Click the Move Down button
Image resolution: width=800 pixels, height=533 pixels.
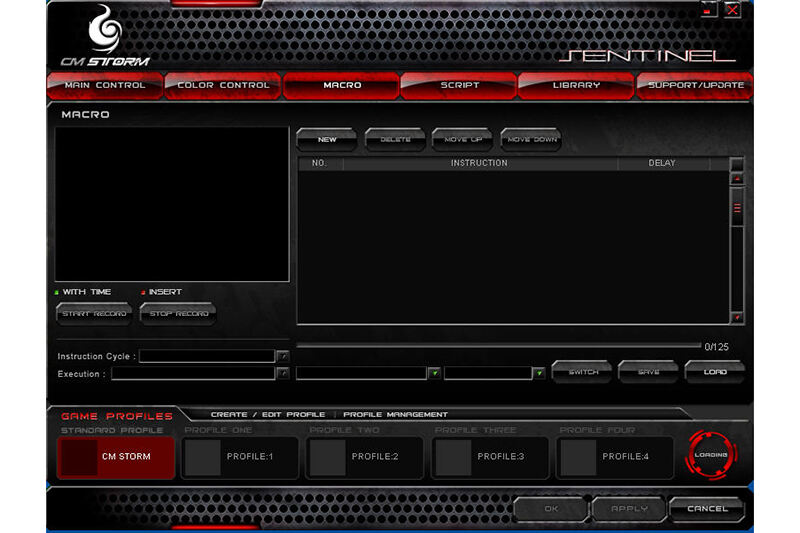click(531, 139)
